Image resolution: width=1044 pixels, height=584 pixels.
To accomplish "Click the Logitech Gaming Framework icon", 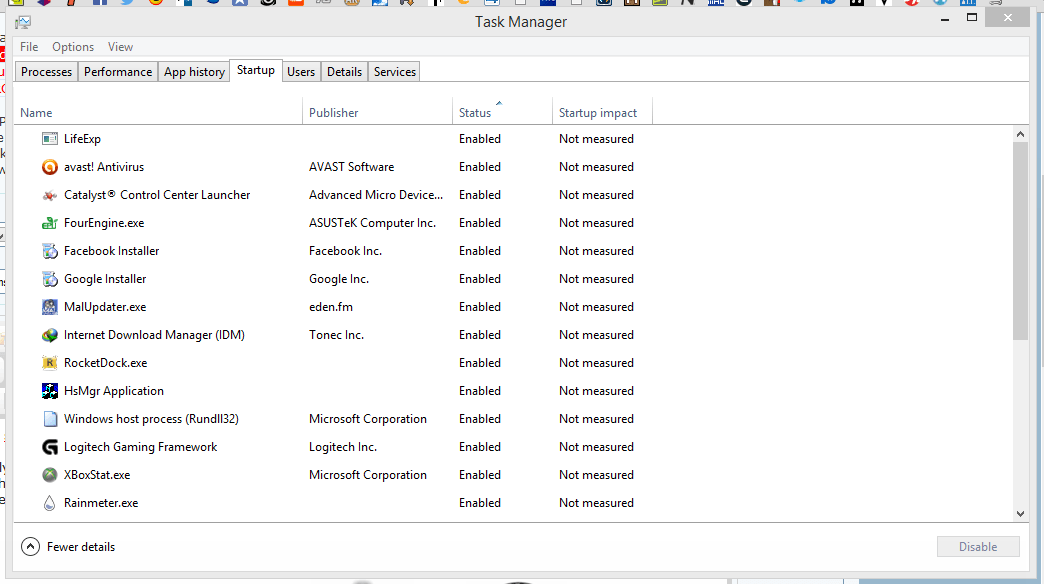I will (x=50, y=446).
